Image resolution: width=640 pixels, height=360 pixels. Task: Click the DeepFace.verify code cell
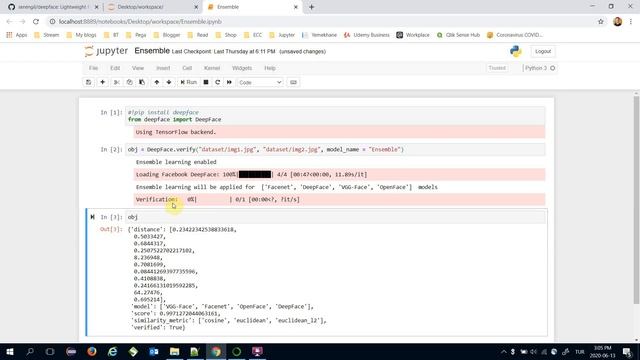pos(335,150)
